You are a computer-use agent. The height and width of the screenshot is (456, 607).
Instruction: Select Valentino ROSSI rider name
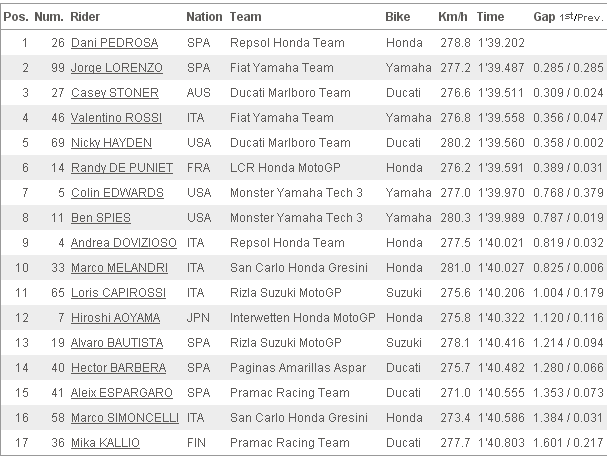[x=116, y=118]
